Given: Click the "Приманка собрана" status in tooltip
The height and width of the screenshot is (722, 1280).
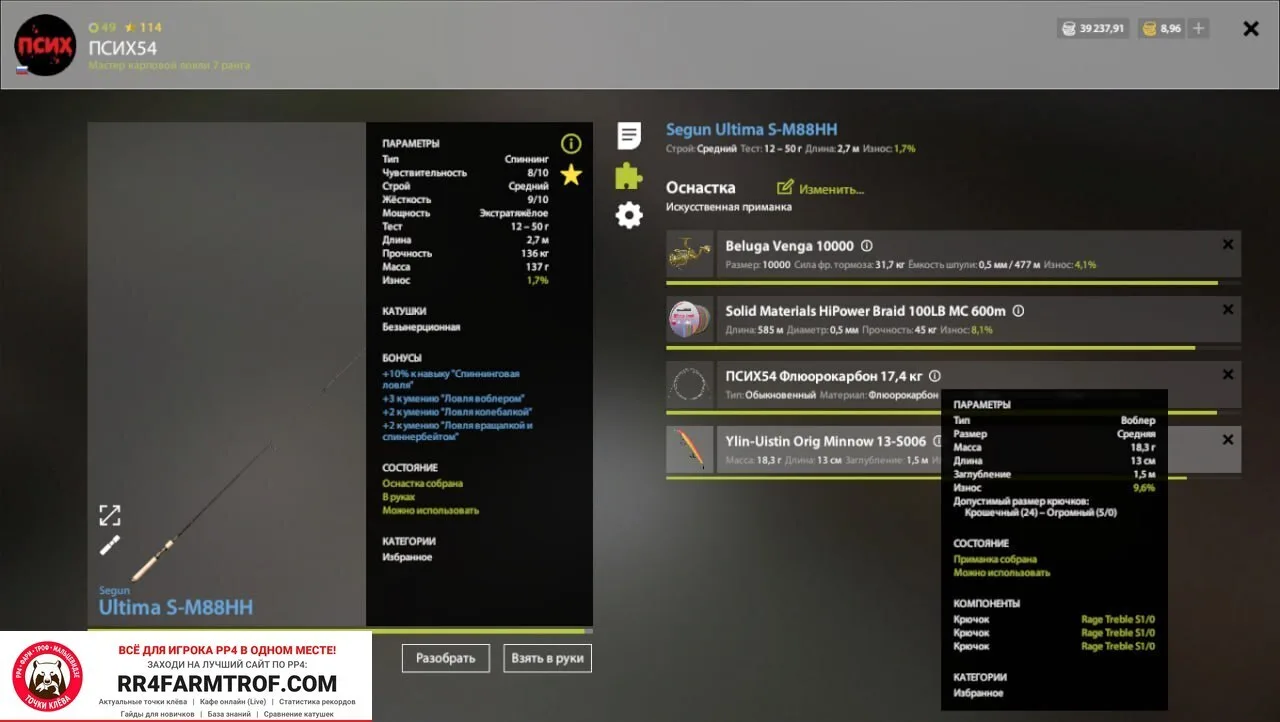Looking at the screenshot, I should point(995,560).
